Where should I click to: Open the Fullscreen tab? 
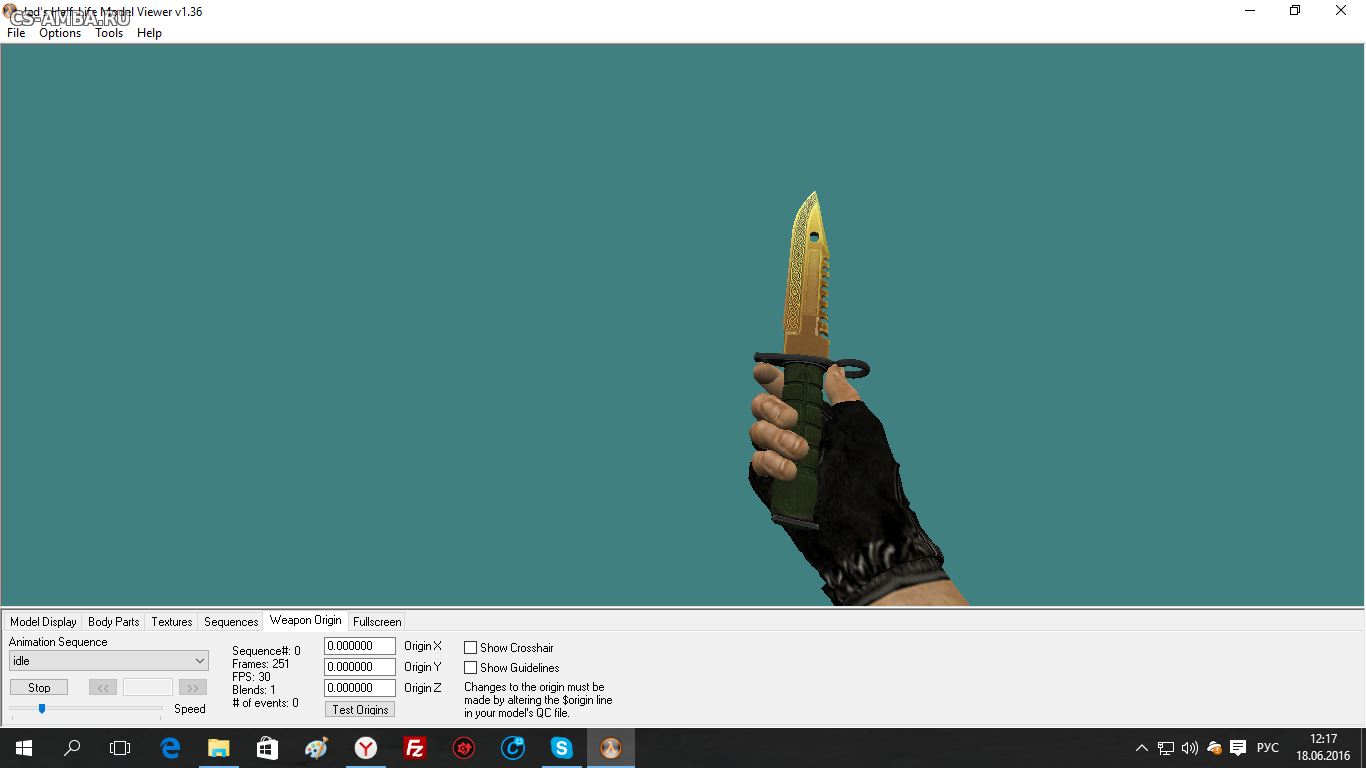[377, 622]
